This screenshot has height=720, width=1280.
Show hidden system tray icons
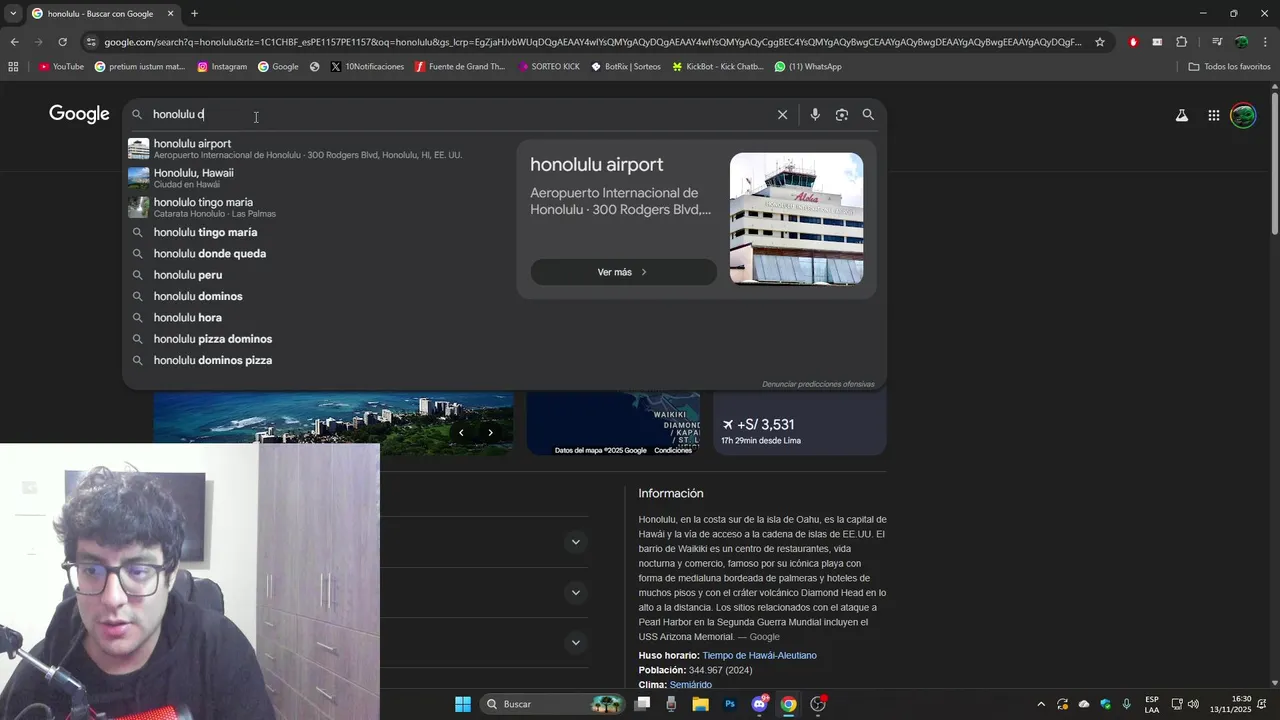[1040, 704]
